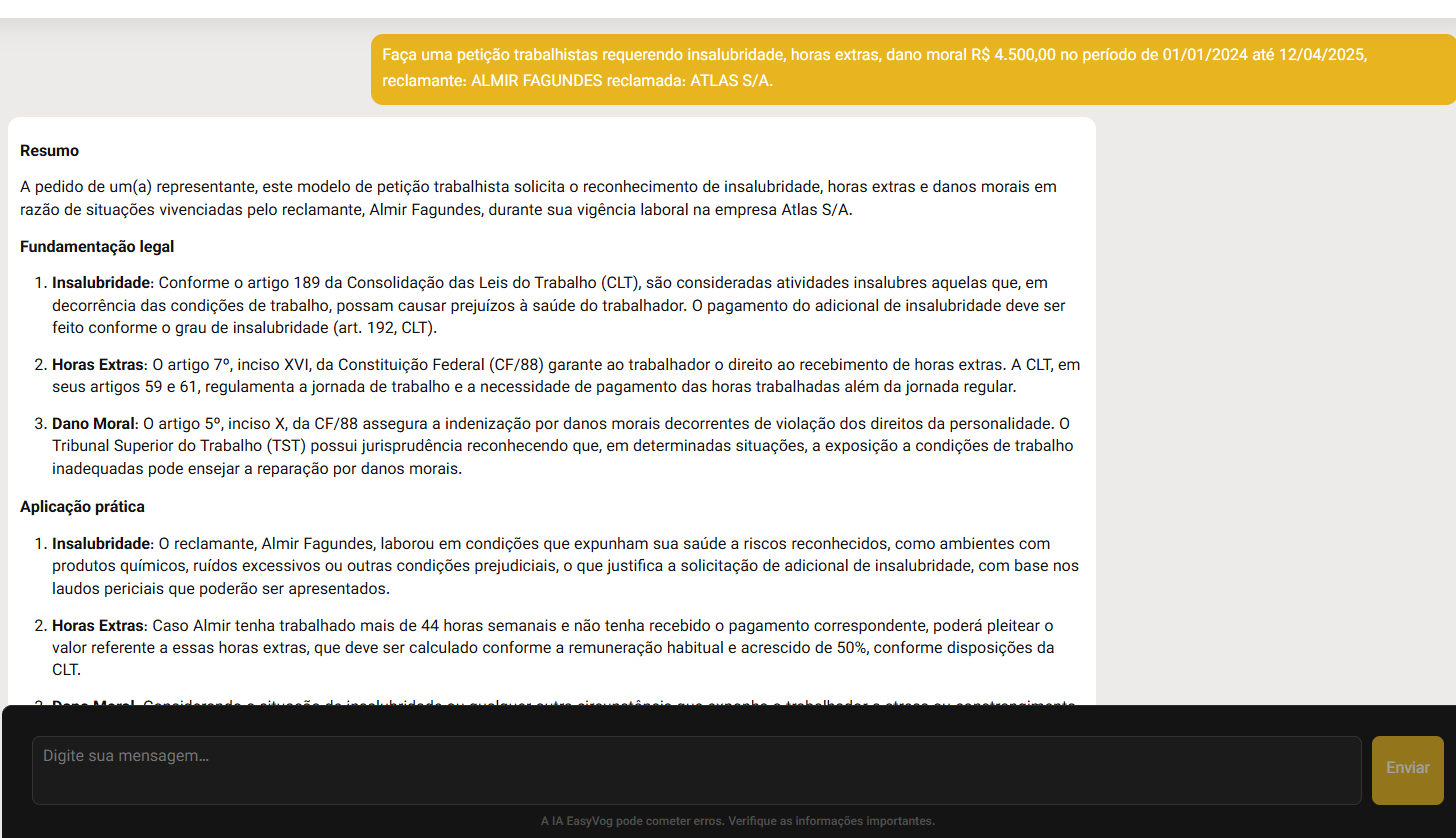Click the Resumo paragraph starting "A pedido de"
Image resolution: width=1456 pixels, height=838 pixels.
[x=537, y=198]
